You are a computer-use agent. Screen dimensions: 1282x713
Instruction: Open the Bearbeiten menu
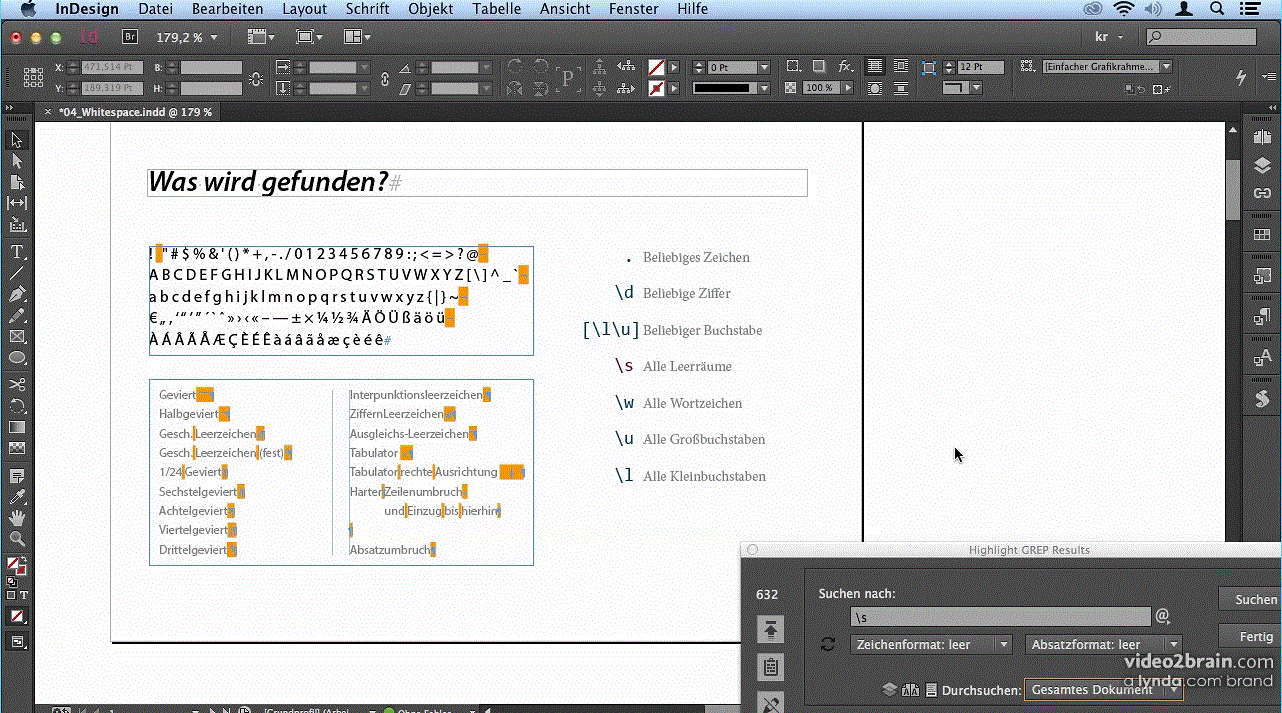227,9
